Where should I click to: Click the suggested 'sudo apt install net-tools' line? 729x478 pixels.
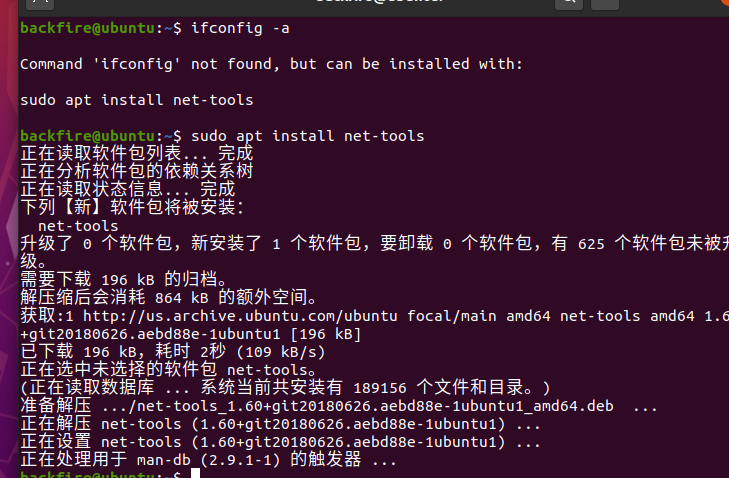pyautogui.click(x=137, y=100)
